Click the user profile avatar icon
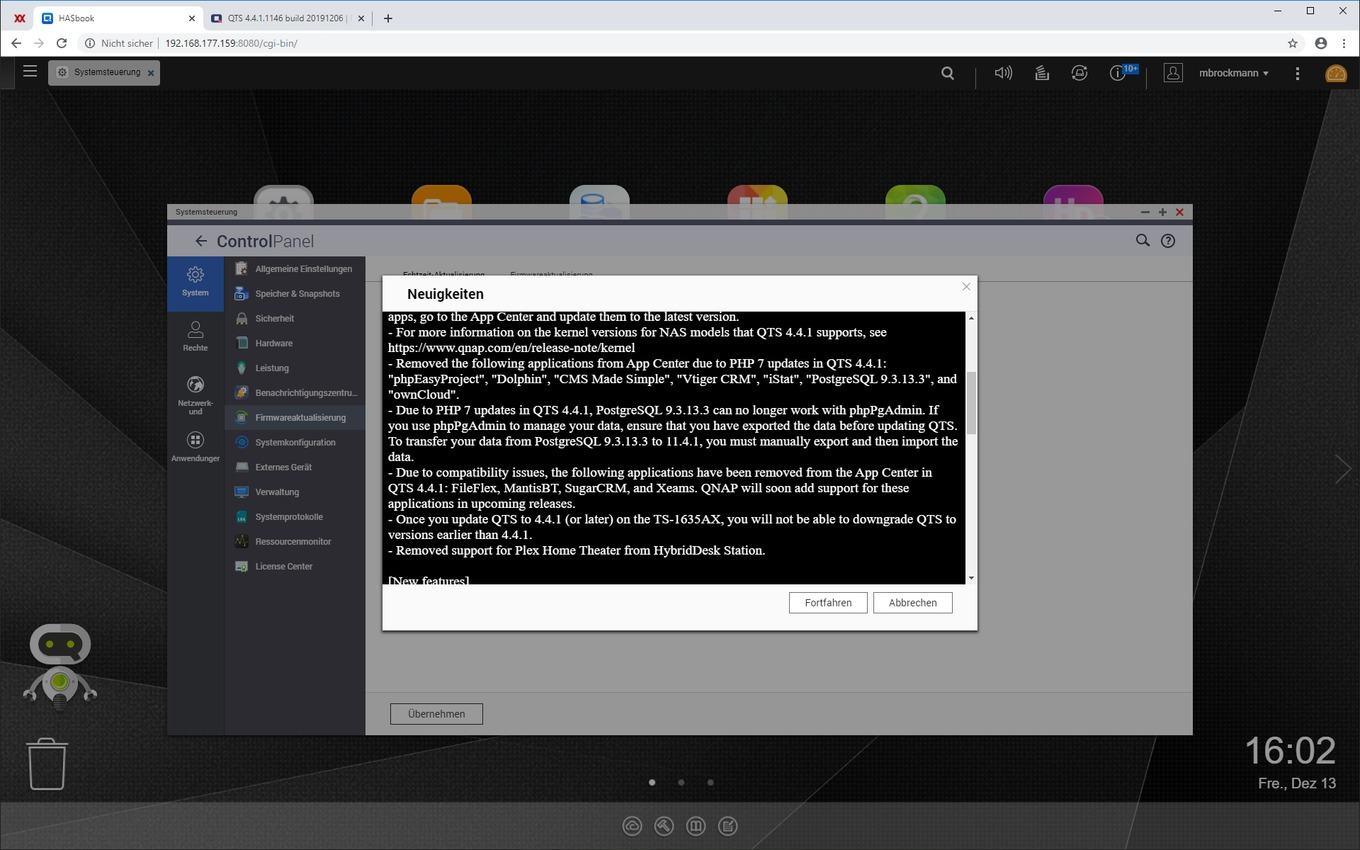Viewport: 1360px width, 850px height. coord(1173,73)
